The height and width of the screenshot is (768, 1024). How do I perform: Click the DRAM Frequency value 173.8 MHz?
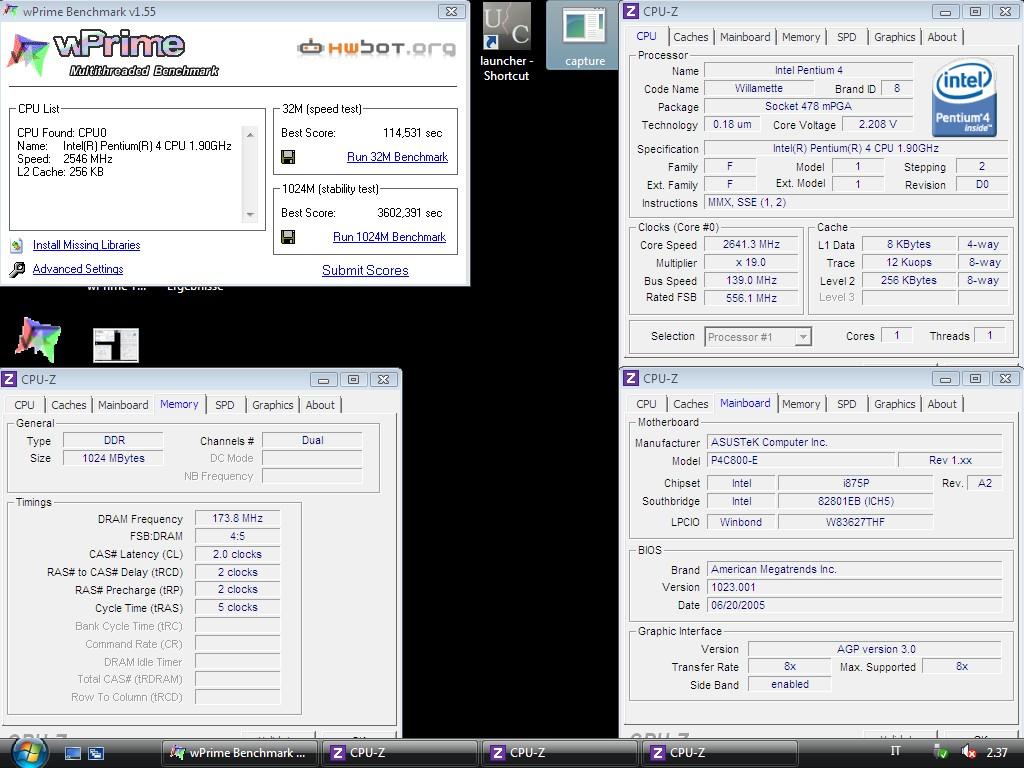click(x=238, y=519)
